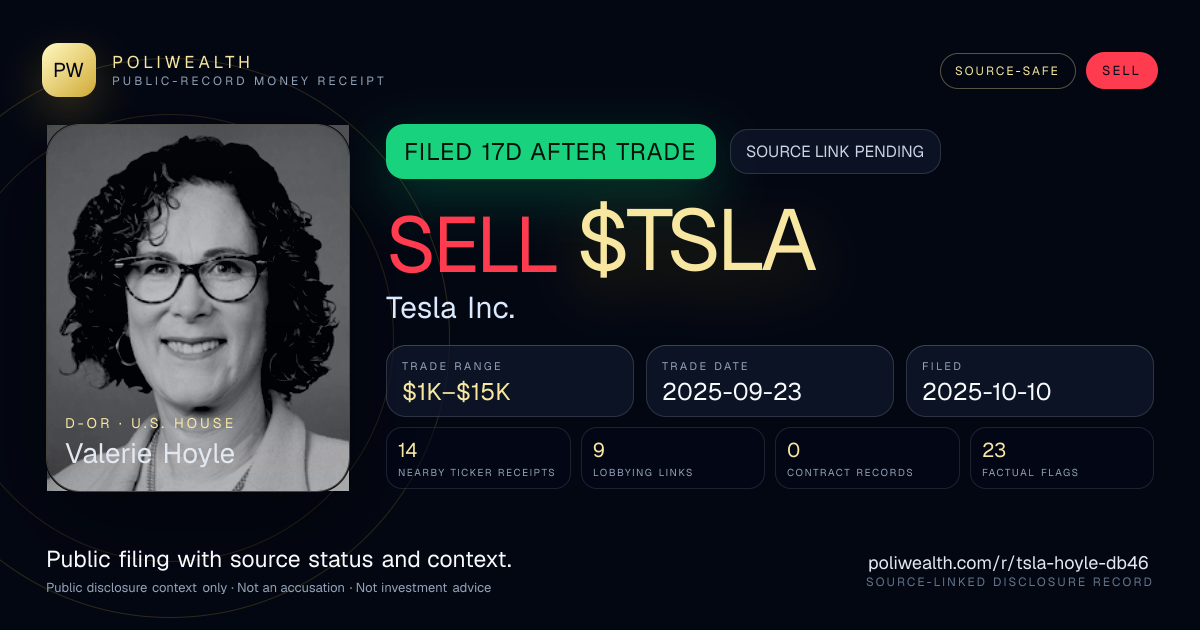Click the D-OR U.S. House label
This screenshot has height=630, width=1200.
[150, 424]
